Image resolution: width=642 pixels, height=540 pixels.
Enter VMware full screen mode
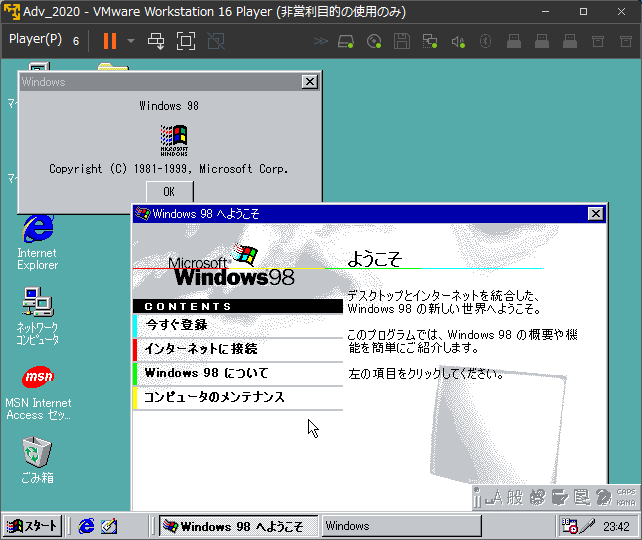(186, 41)
